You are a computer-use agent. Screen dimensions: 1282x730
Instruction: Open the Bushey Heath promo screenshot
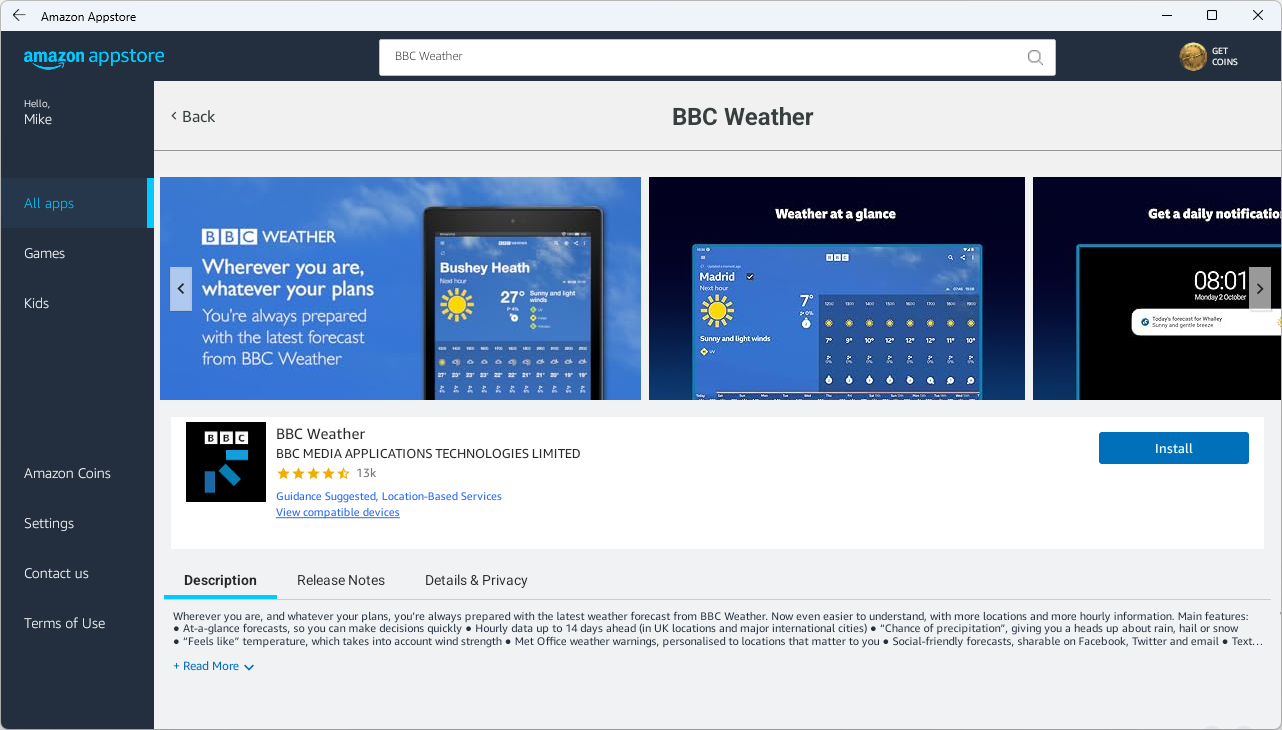coord(400,289)
